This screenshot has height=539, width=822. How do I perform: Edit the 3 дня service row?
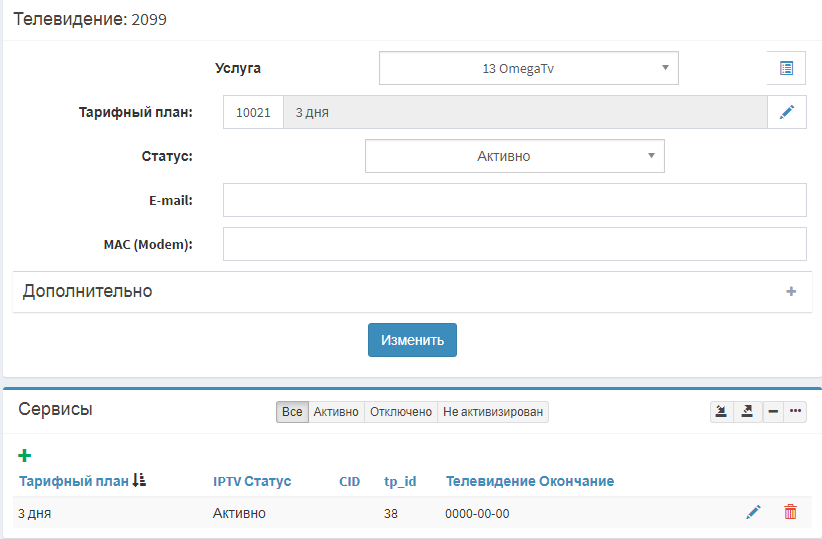tap(753, 512)
